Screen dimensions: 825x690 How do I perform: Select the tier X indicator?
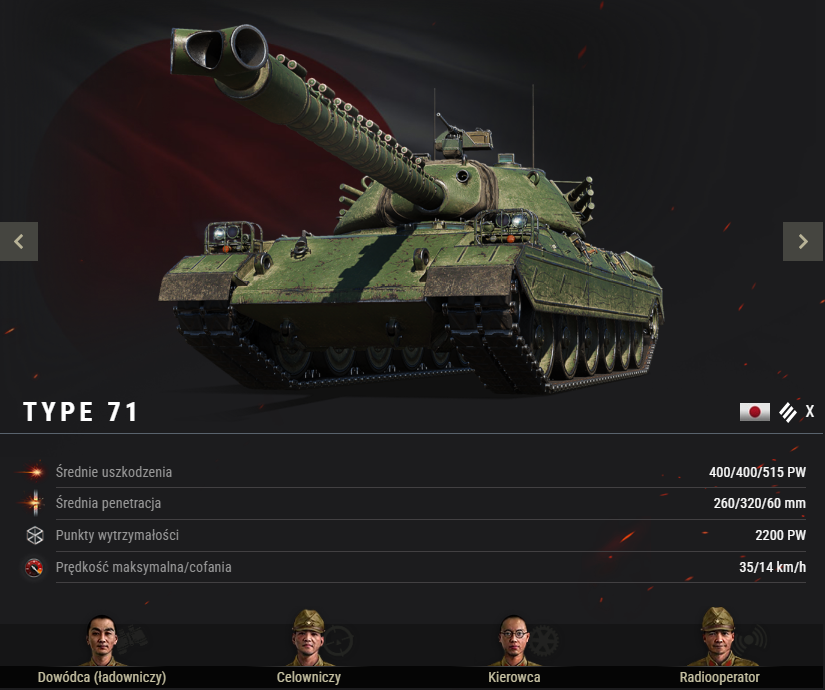(x=810, y=411)
